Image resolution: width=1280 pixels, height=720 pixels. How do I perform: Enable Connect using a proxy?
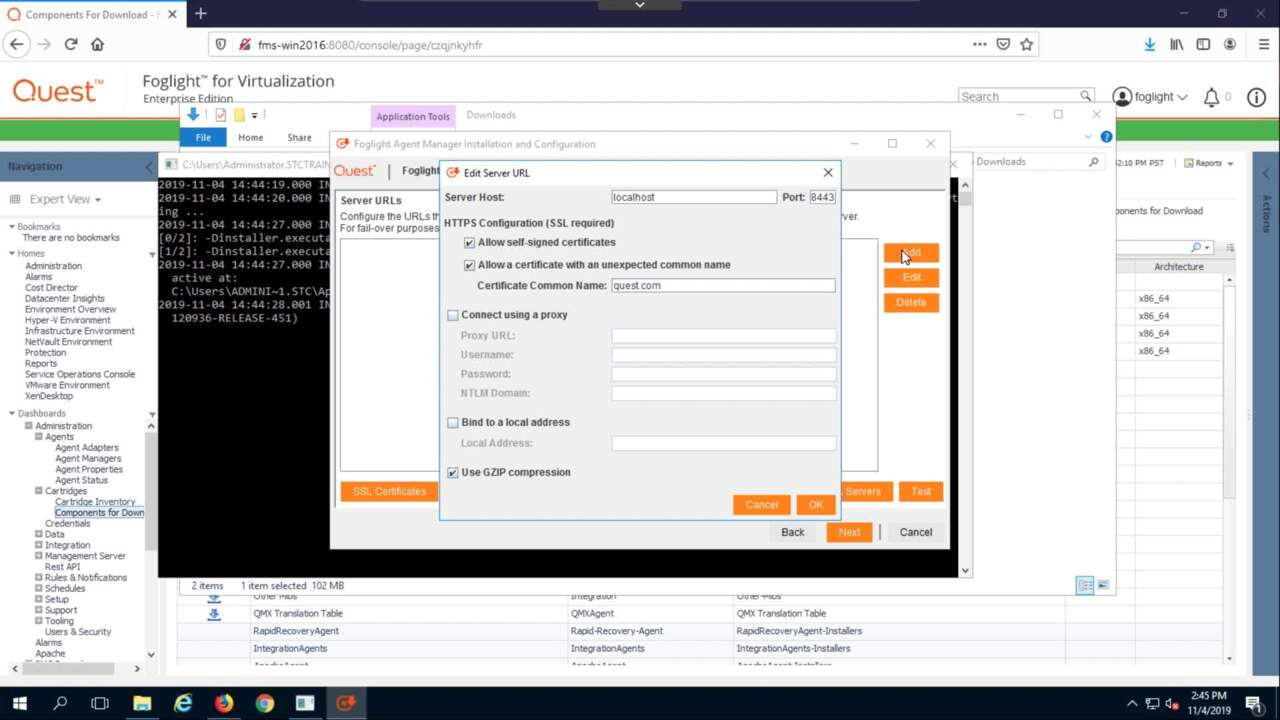coord(452,315)
